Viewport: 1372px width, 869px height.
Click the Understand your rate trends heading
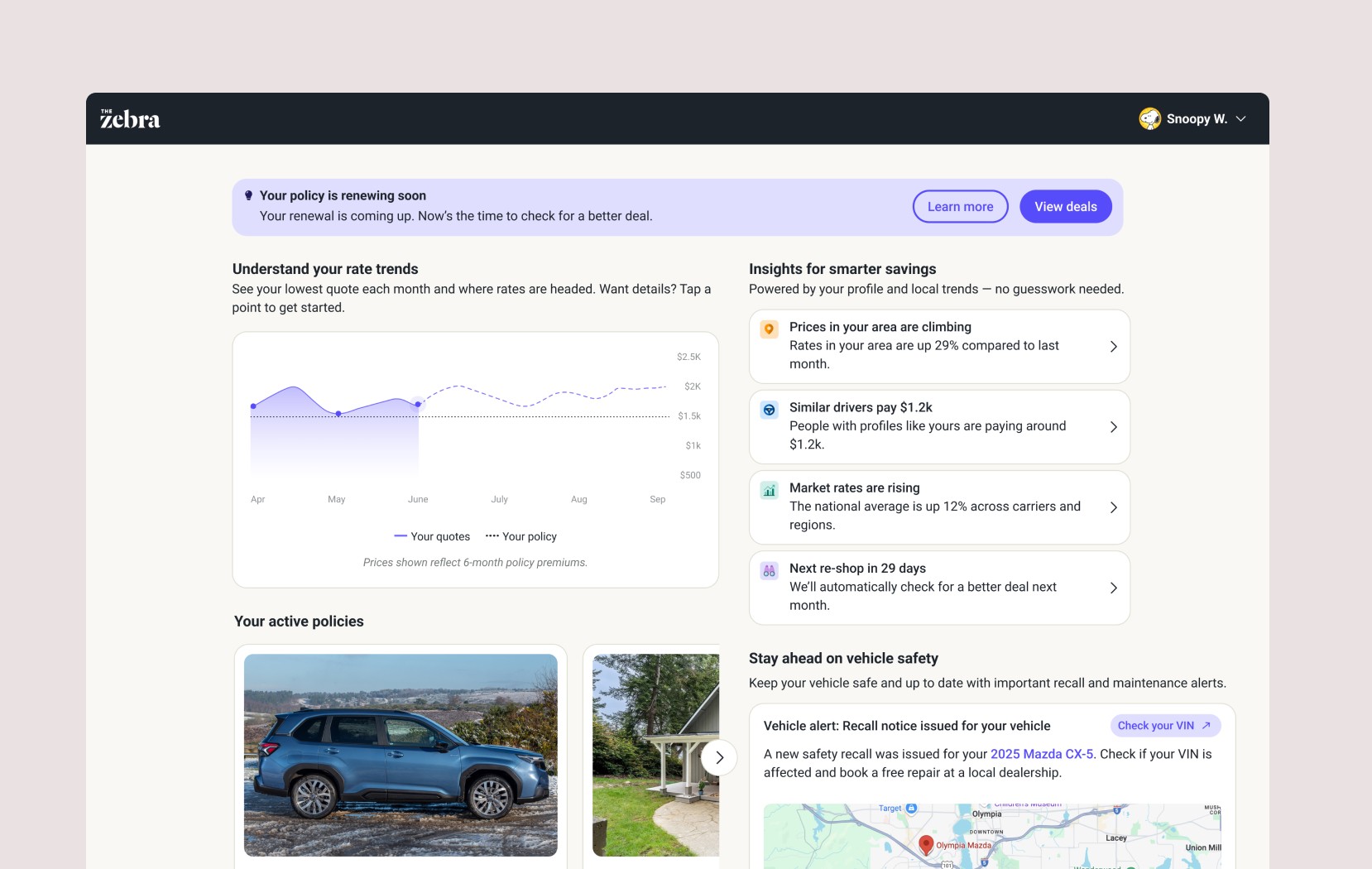[x=325, y=269]
